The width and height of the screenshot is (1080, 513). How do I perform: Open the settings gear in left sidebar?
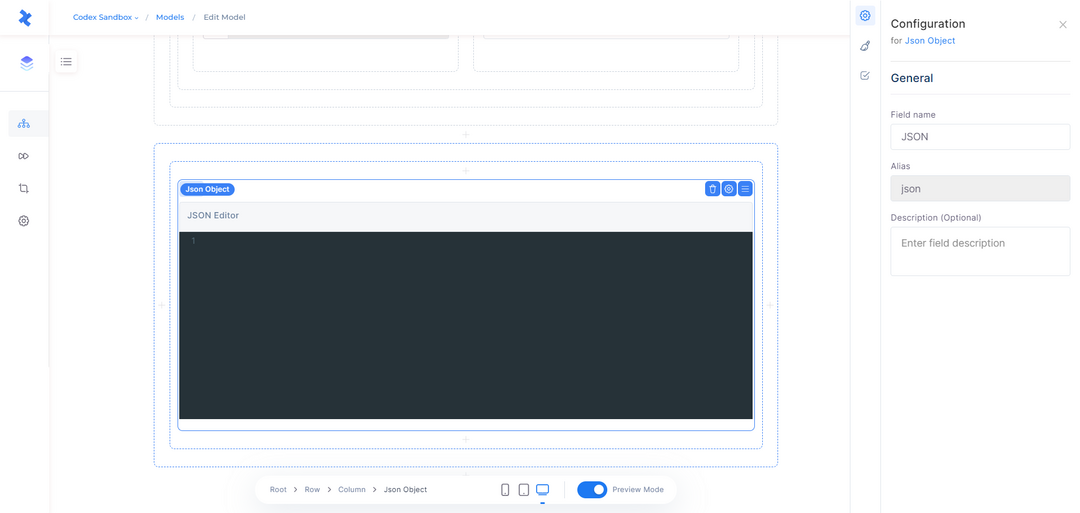point(24,221)
